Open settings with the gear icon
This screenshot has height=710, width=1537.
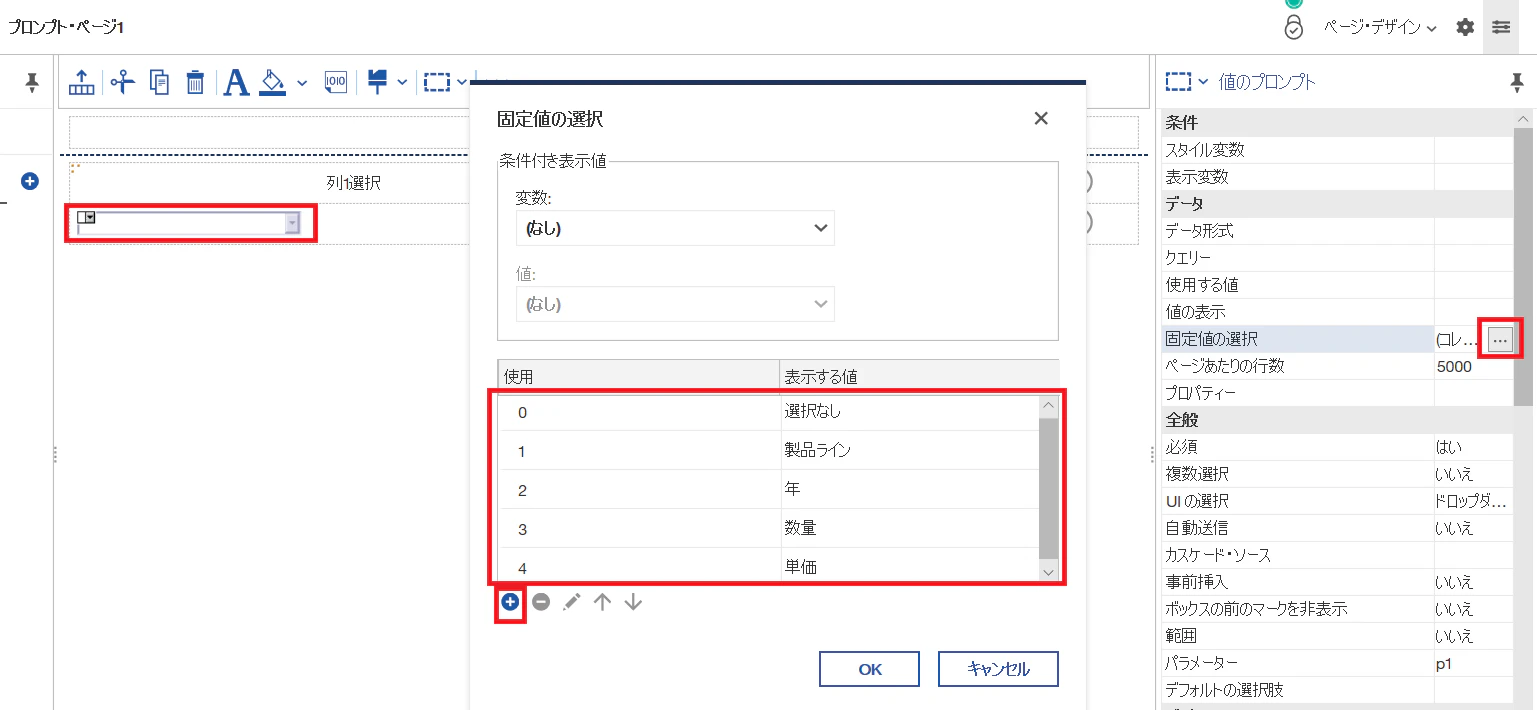click(1465, 27)
